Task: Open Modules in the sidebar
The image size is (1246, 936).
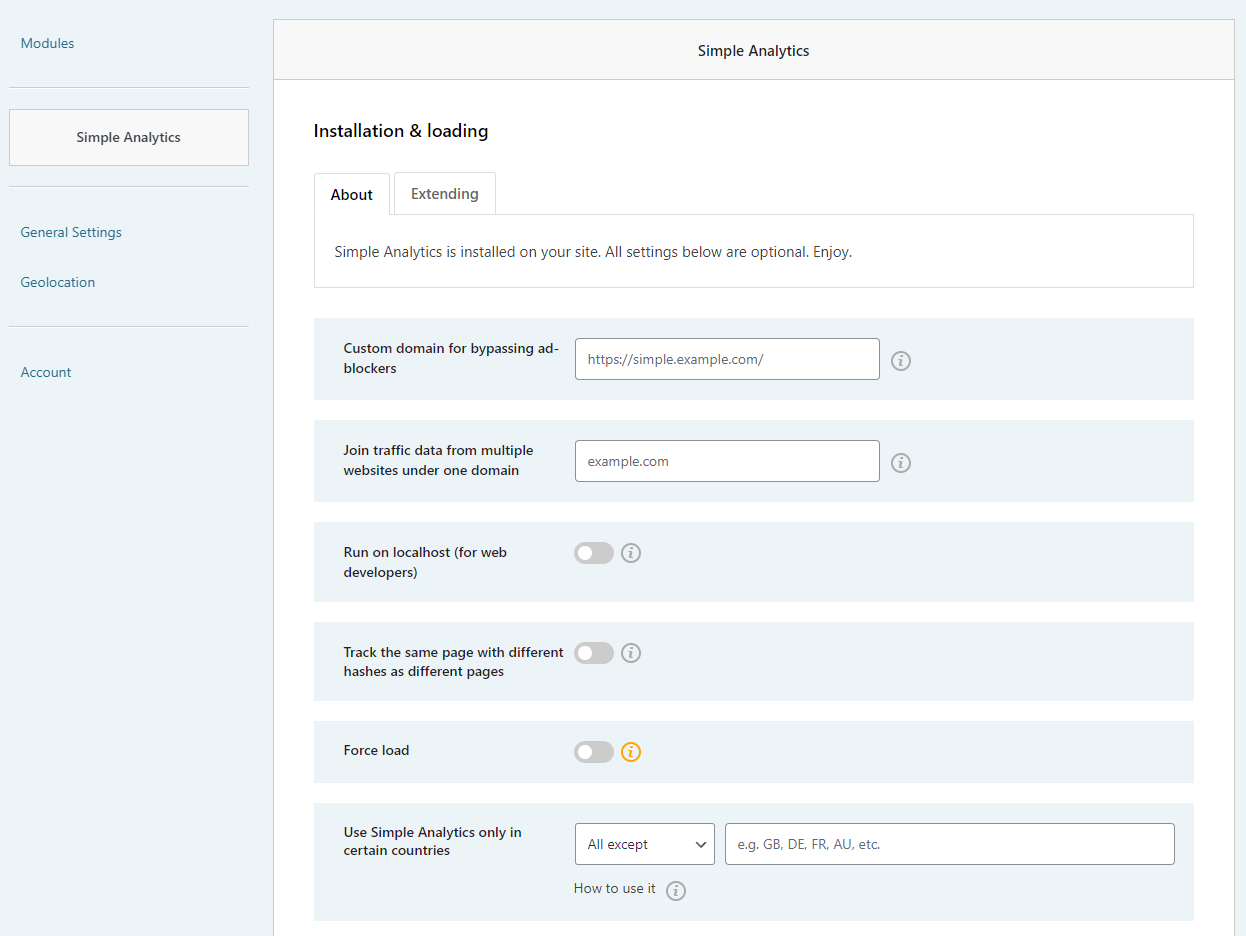Action: click(48, 43)
